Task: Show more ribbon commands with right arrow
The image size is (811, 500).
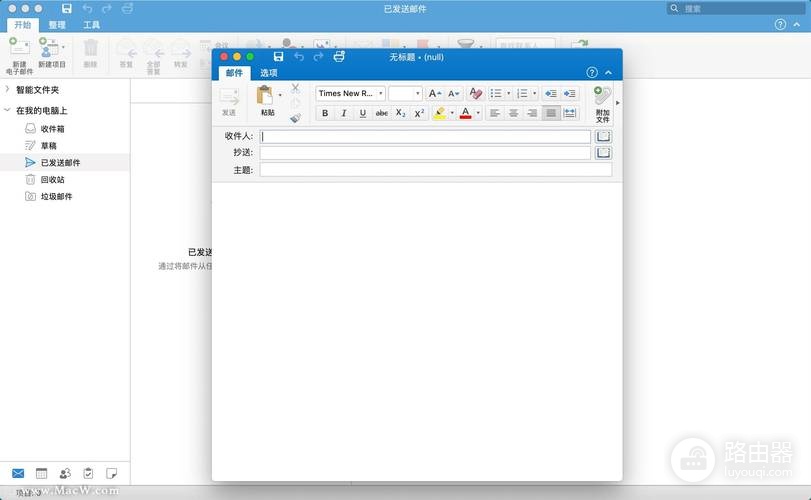Action: pos(618,103)
